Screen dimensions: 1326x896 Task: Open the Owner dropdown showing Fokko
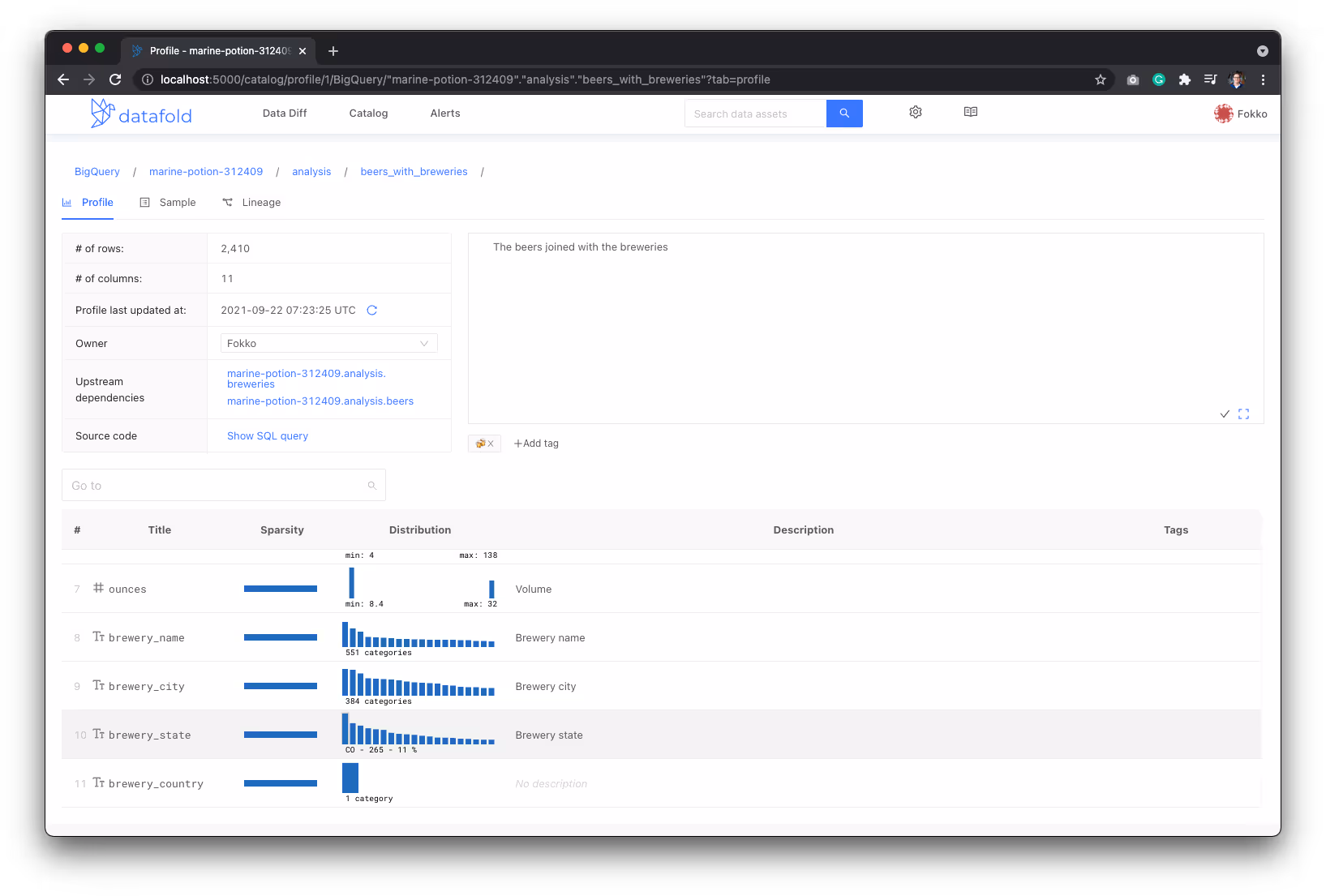pyautogui.click(x=329, y=344)
